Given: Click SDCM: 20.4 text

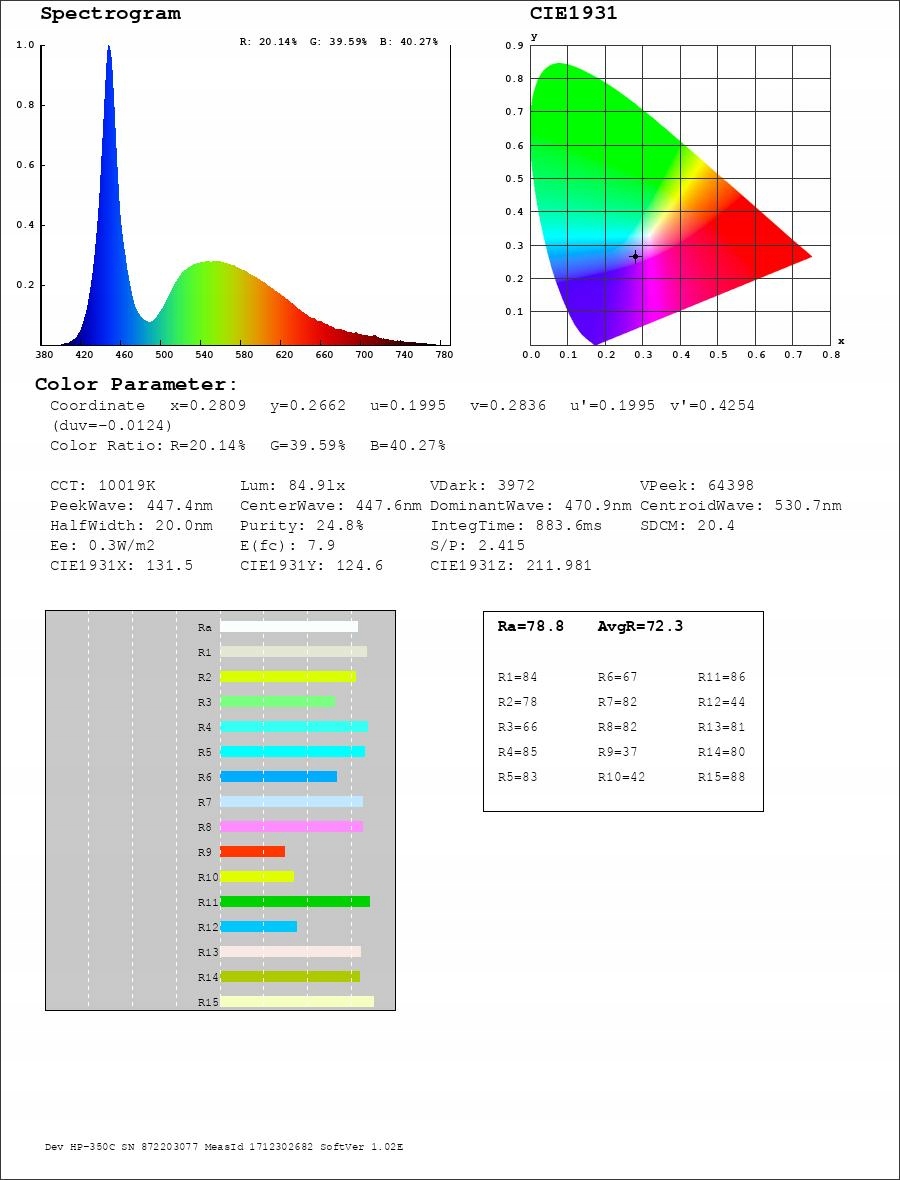Looking at the screenshot, I should coord(688,525).
